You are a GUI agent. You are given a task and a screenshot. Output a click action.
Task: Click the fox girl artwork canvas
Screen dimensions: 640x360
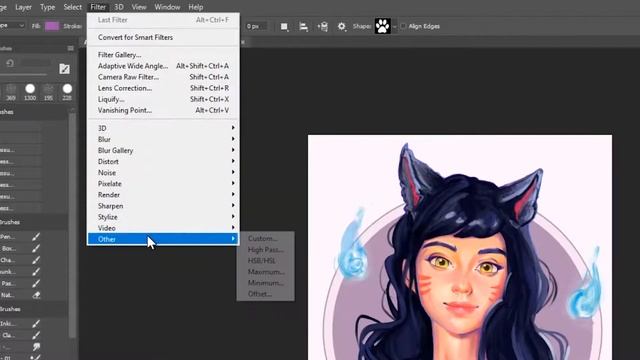point(460,247)
